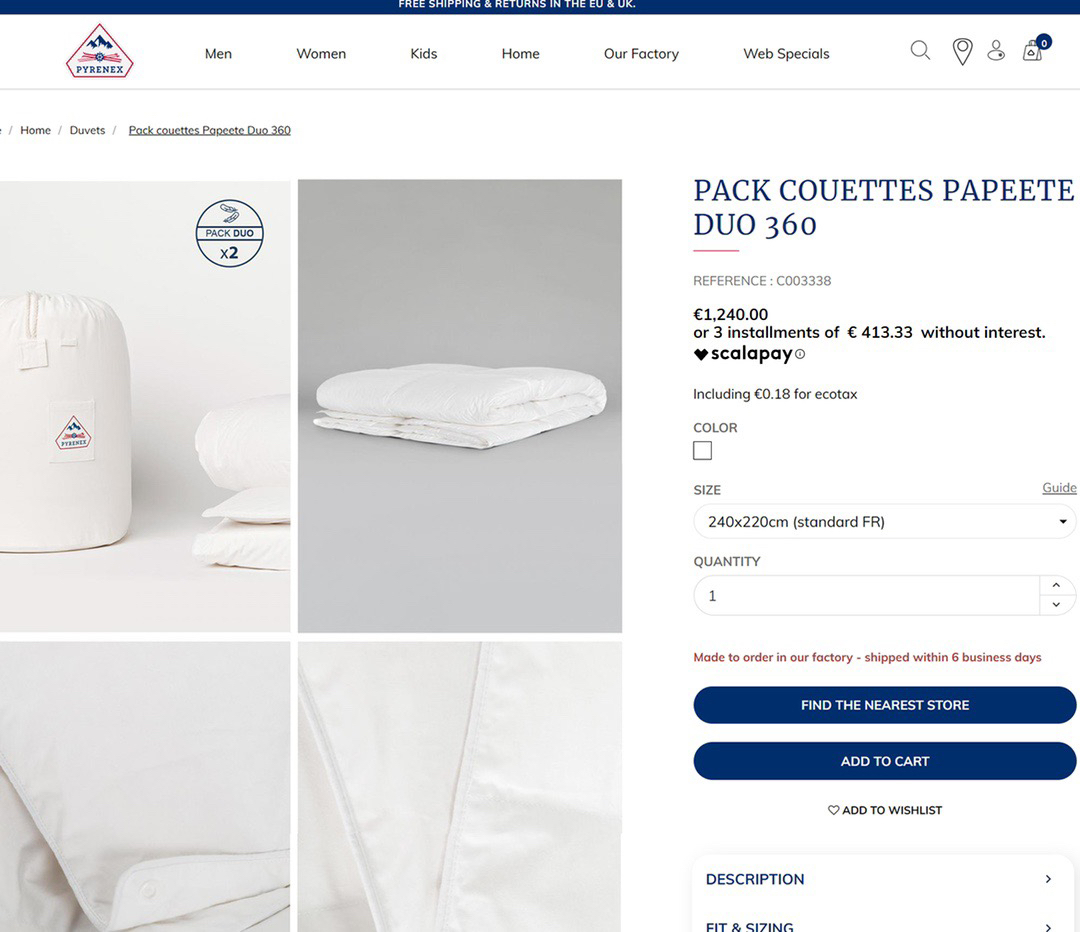Expand the Description section
This screenshot has height=932, width=1080.
pos(883,879)
